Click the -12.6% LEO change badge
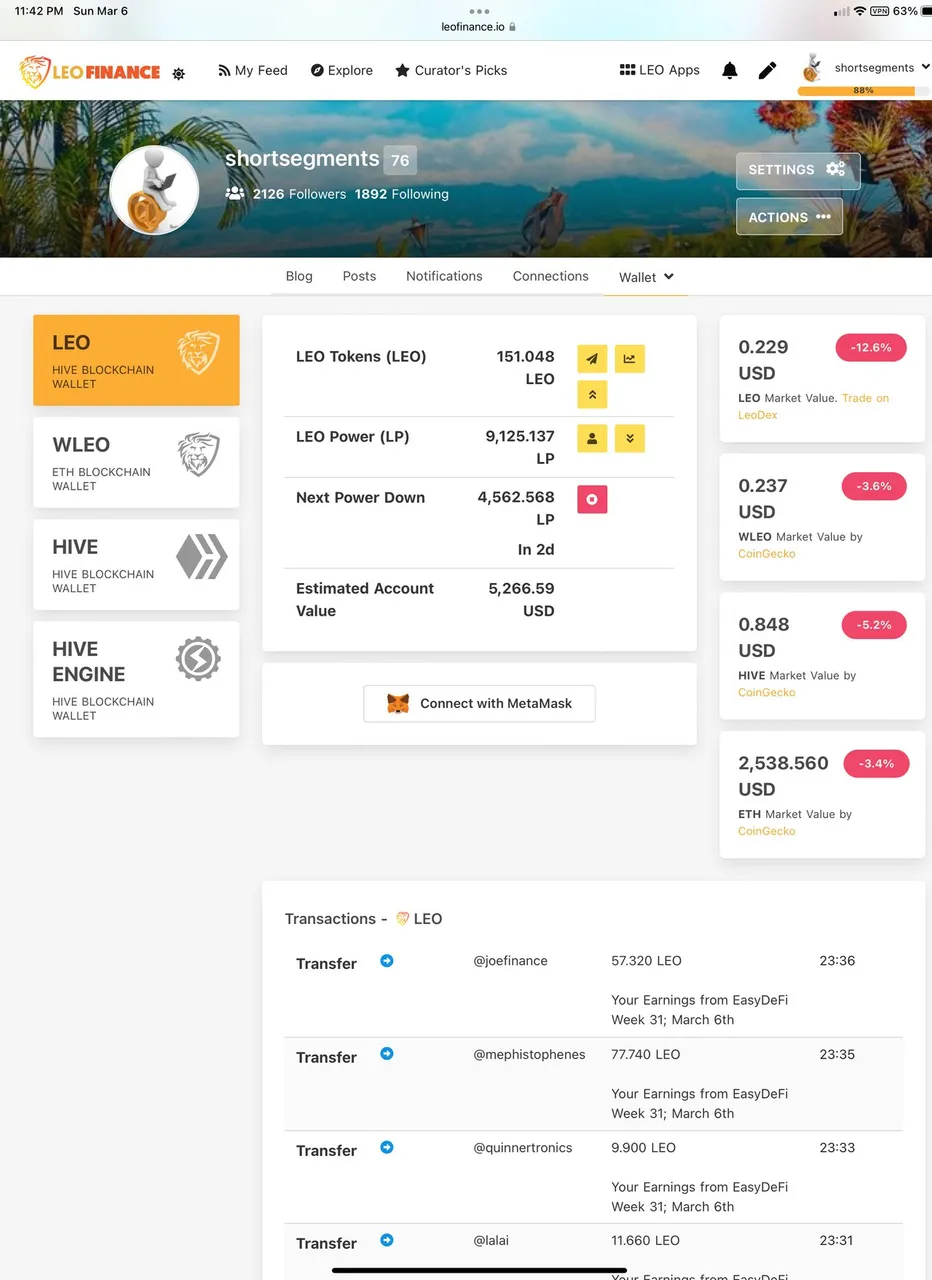Image resolution: width=932 pixels, height=1280 pixels. click(x=871, y=348)
